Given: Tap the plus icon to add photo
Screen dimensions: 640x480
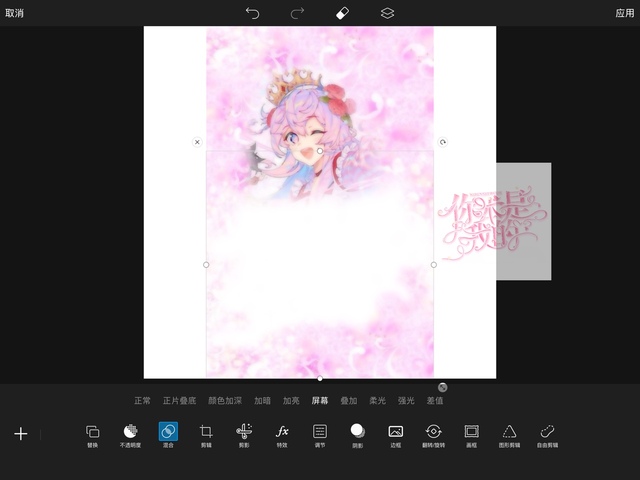Looking at the screenshot, I should tap(20, 434).
